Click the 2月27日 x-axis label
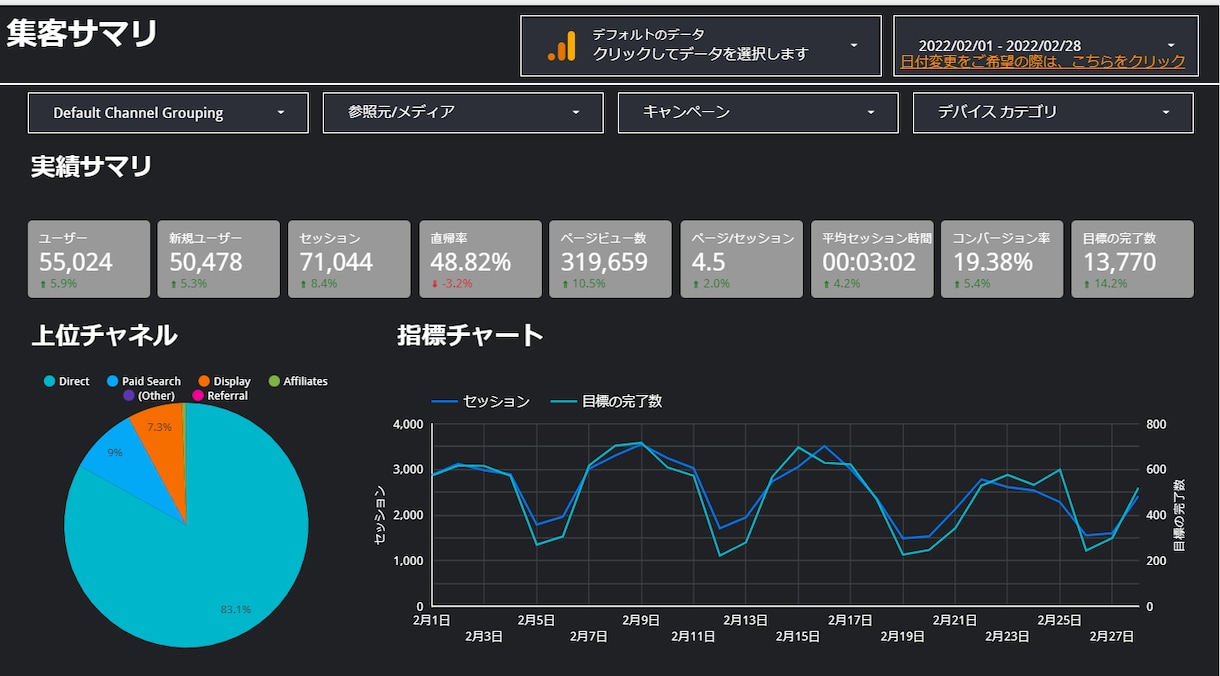Viewport: 1220px width, 676px height. pyautogui.click(x=1112, y=636)
